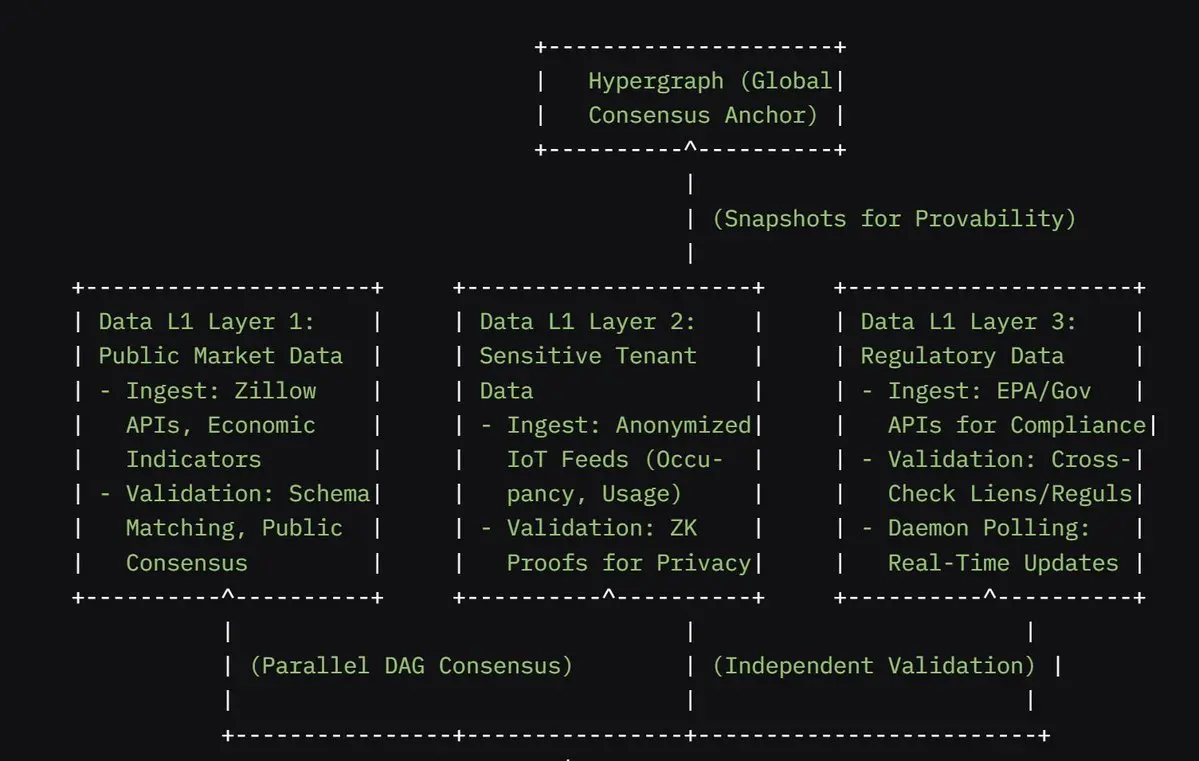Click the 'Parallel DAG Consensus' label
1199x761 pixels.
pos(411,666)
